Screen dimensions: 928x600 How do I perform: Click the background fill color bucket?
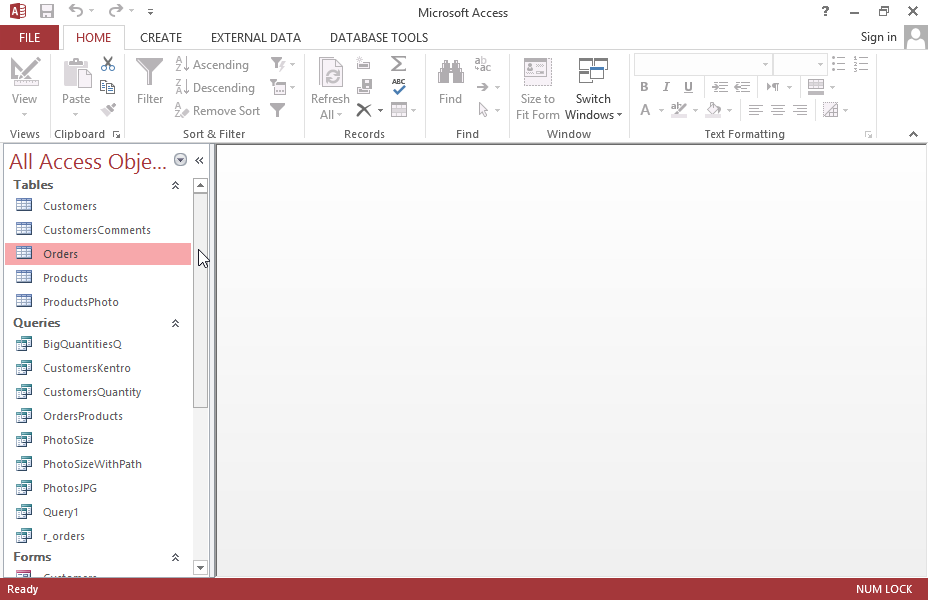click(714, 110)
